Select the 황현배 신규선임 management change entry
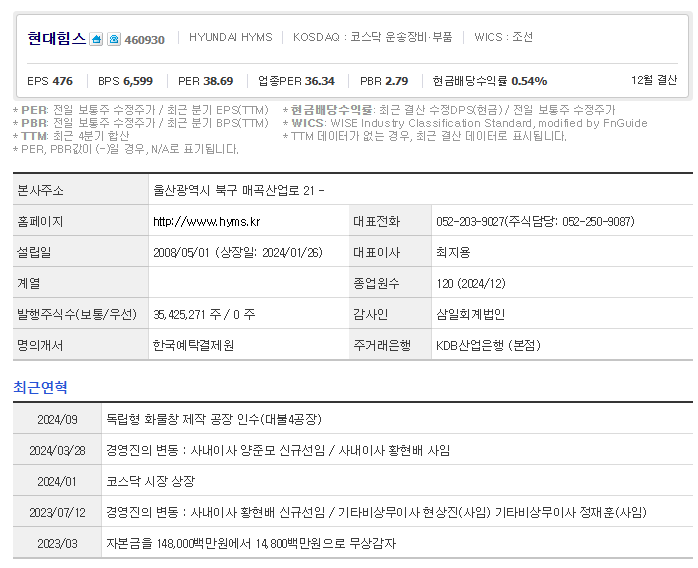 (x=376, y=512)
